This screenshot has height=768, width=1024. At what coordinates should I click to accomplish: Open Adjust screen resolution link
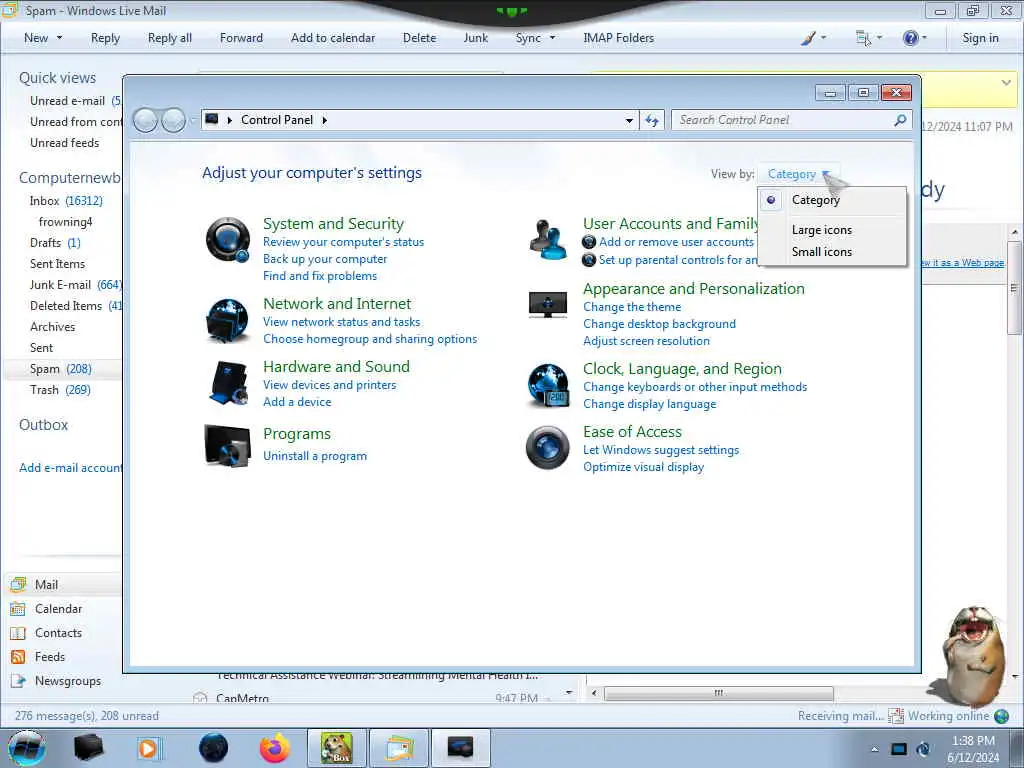tap(647, 341)
